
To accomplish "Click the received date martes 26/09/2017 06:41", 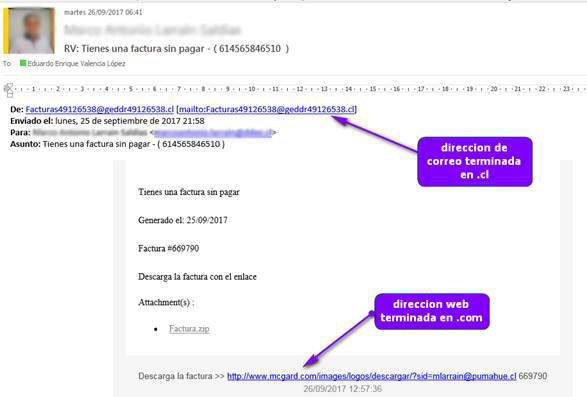I will [103, 12].
